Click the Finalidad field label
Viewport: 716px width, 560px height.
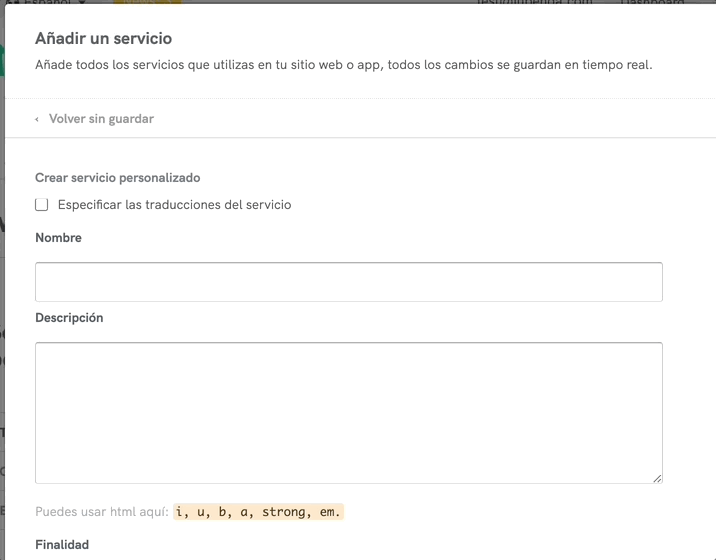click(x=62, y=545)
